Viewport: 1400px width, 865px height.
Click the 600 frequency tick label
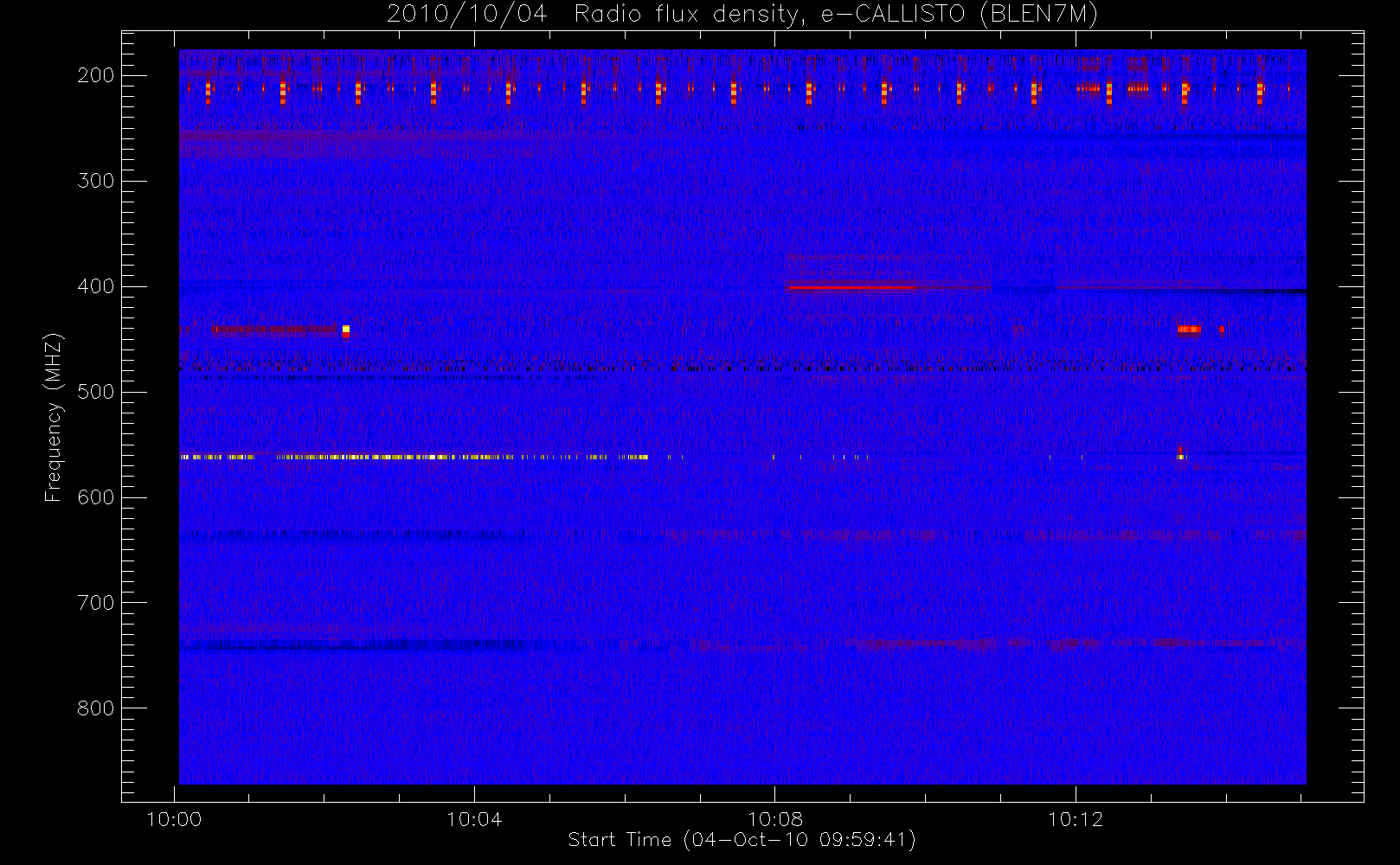(x=96, y=497)
